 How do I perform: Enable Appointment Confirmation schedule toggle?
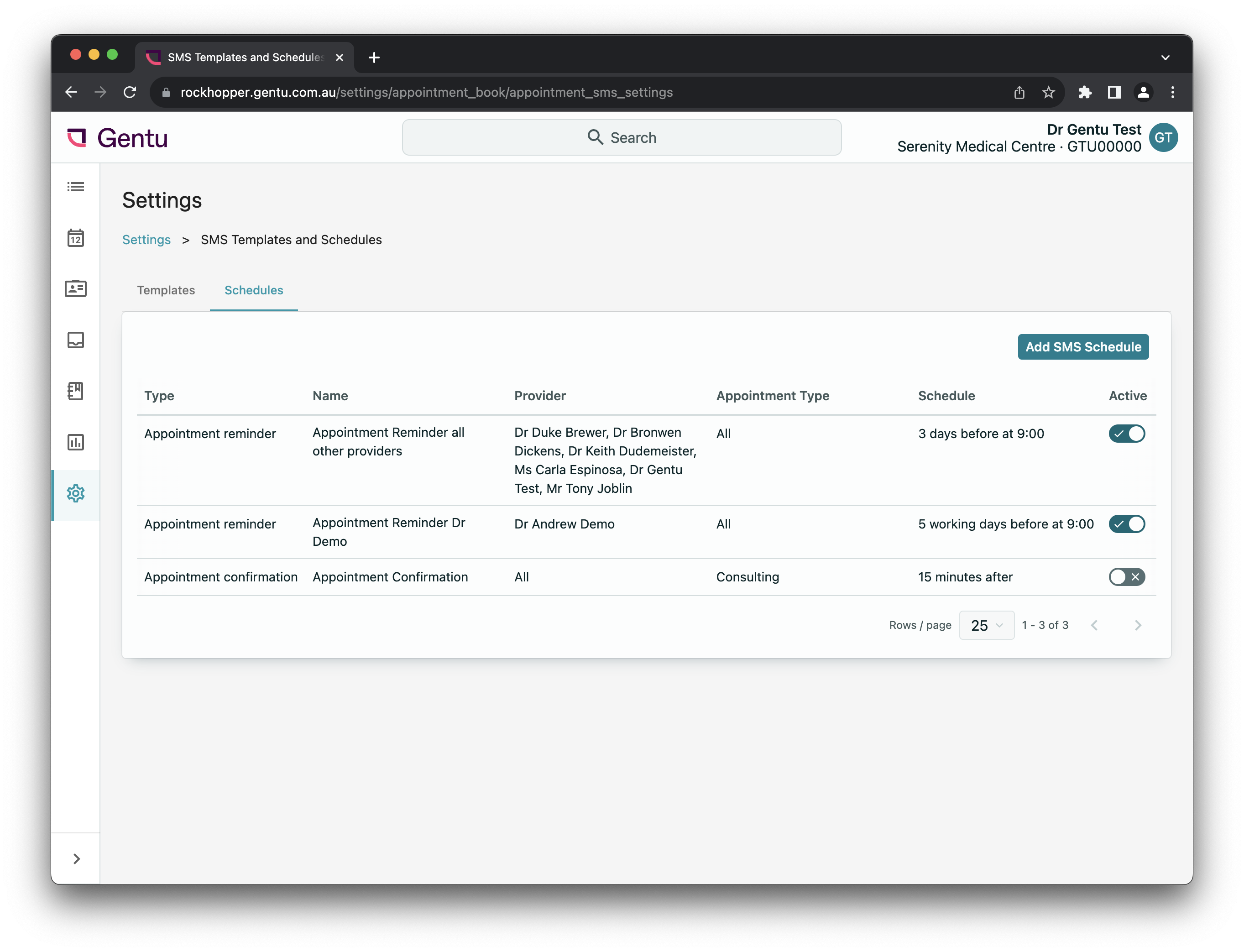pos(1126,577)
